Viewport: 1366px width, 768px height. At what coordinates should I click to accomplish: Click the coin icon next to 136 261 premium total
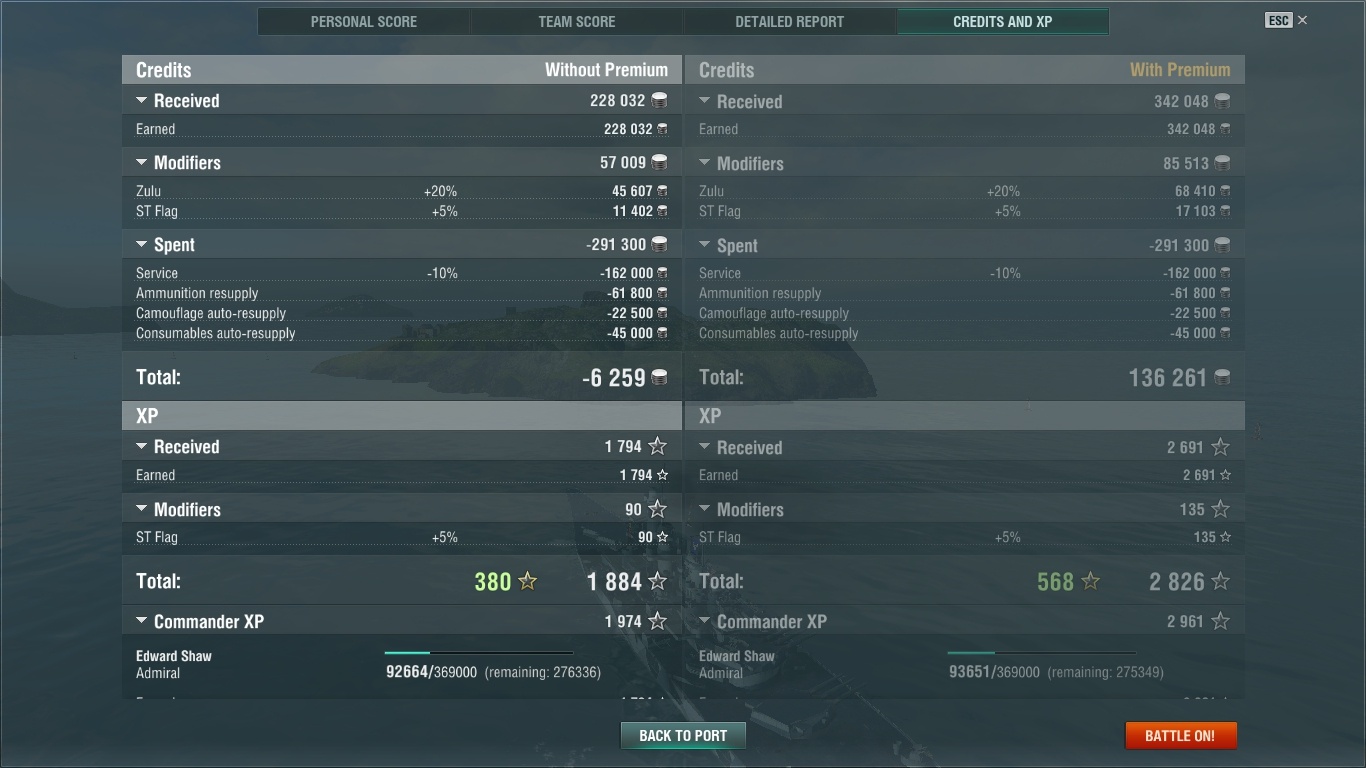pos(1222,377)
